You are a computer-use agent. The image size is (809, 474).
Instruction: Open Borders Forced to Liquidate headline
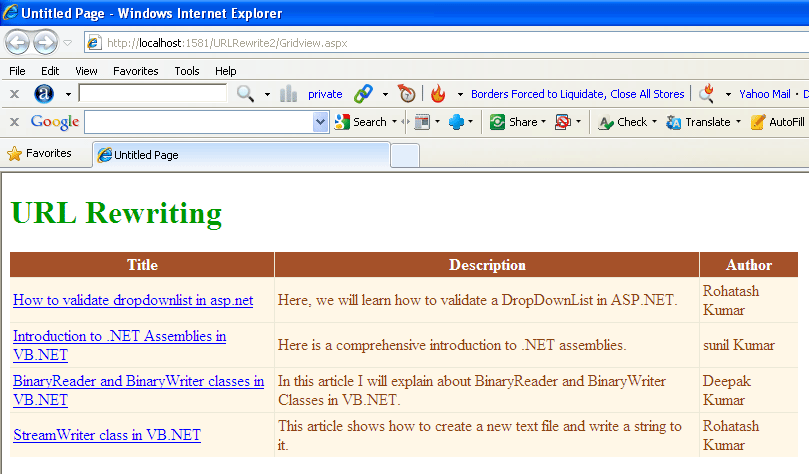[x=577, y=94]
